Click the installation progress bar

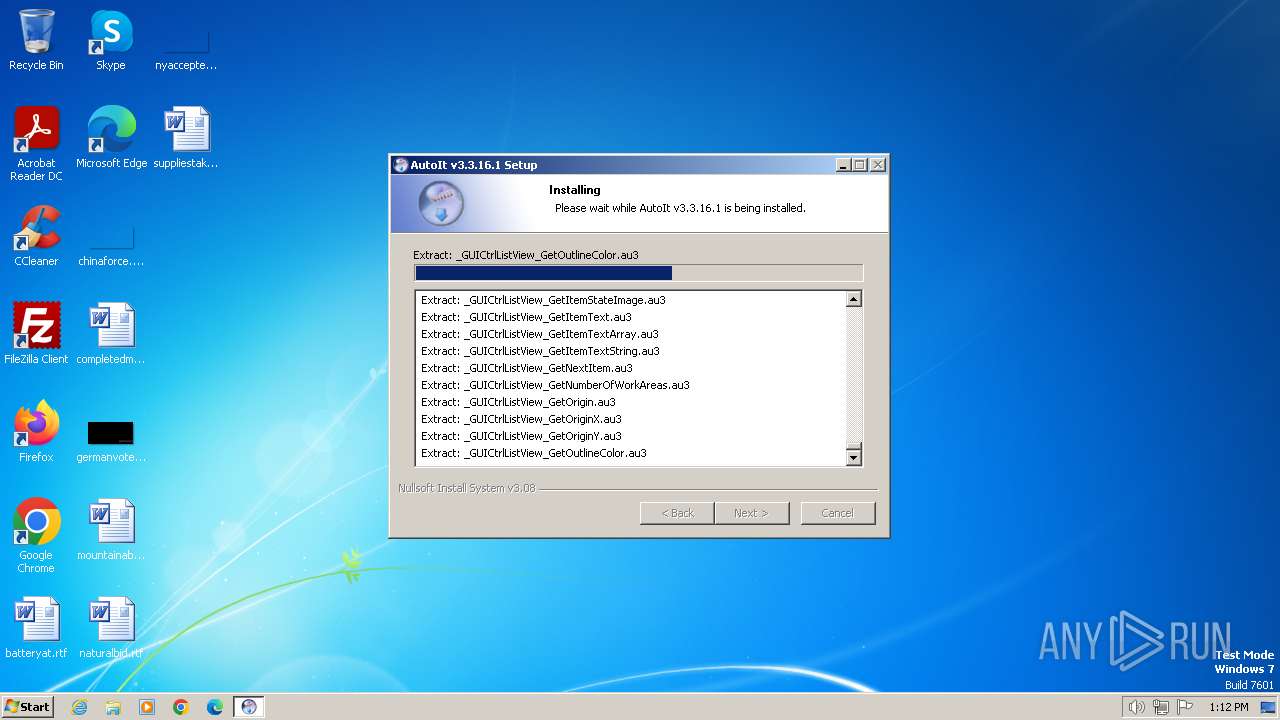638,273
